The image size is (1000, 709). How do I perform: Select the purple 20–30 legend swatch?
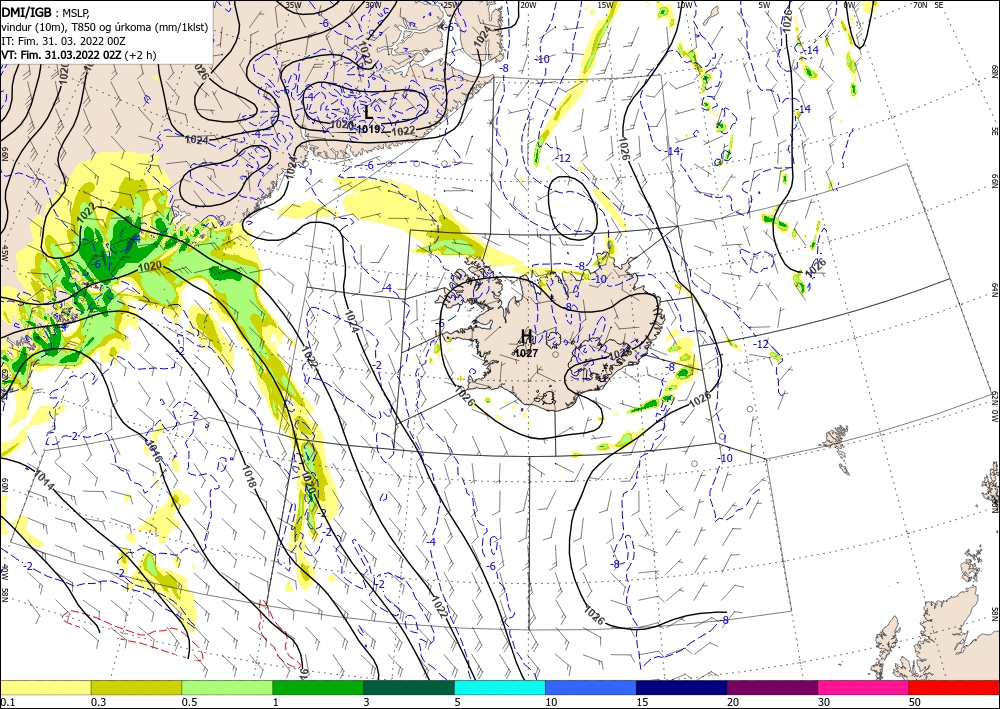pos(772,687)
